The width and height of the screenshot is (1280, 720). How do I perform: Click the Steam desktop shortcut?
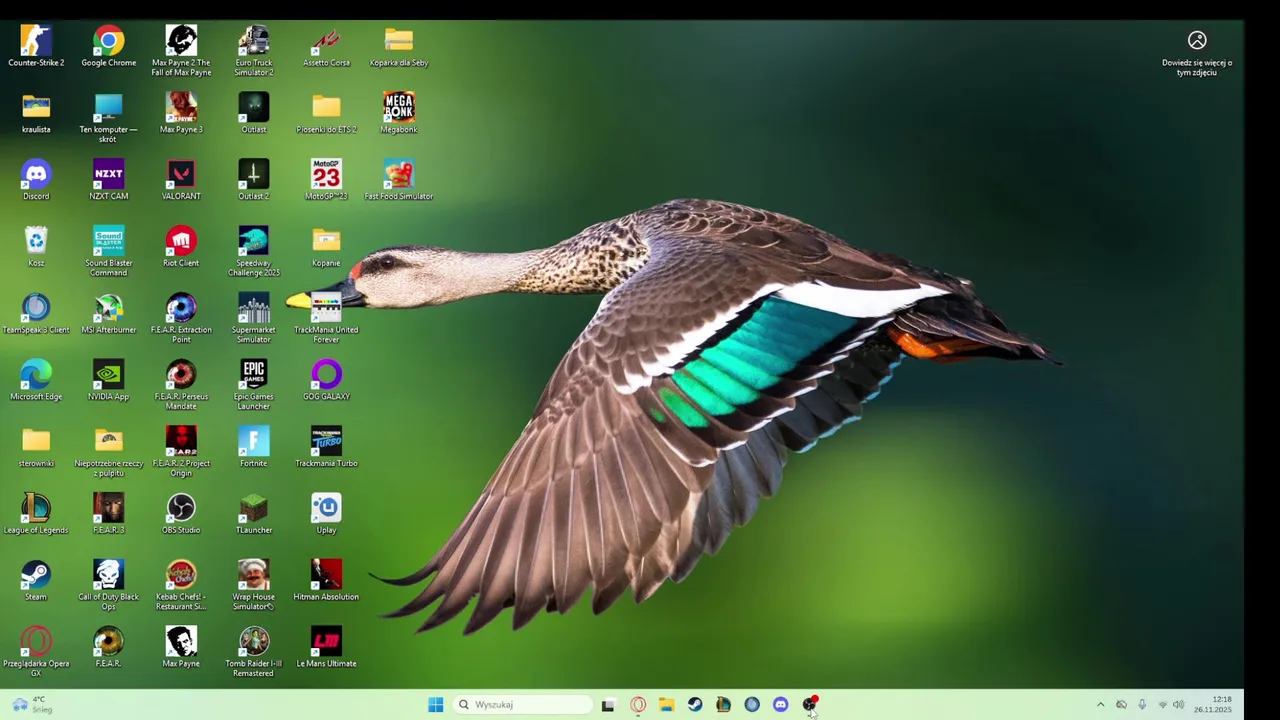(36, 582)
